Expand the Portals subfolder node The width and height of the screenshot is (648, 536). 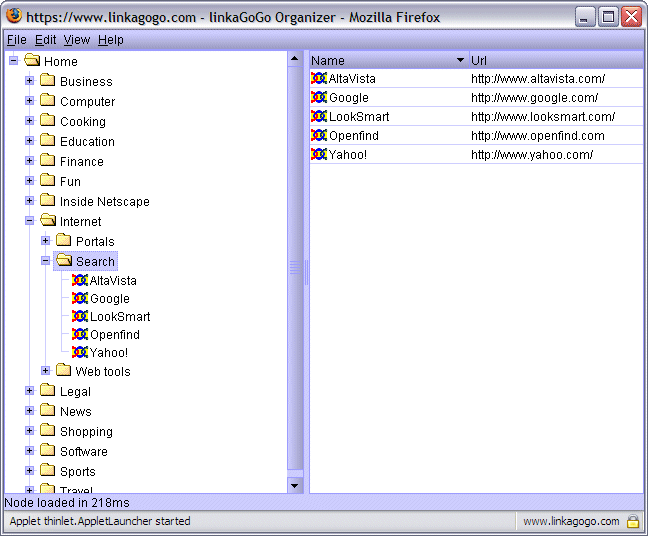(45, 241)
